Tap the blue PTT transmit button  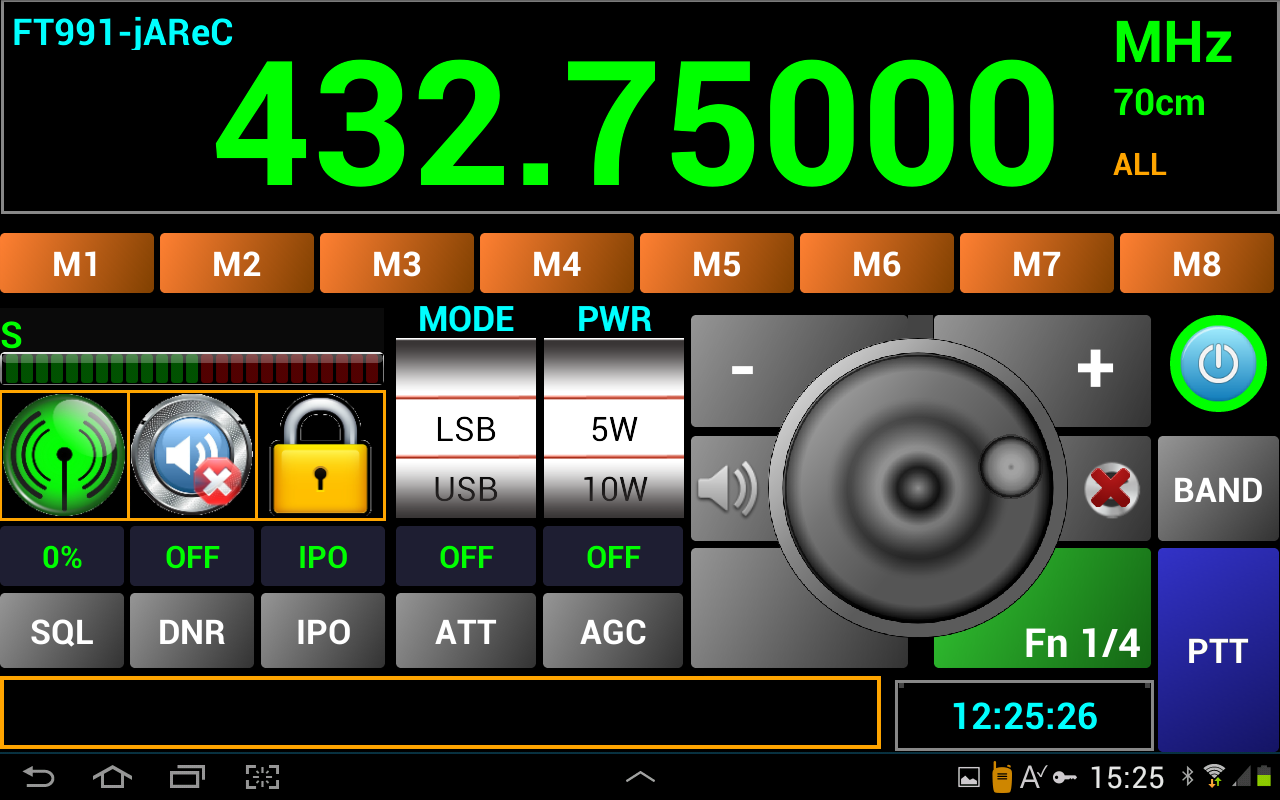[x=1218, y=650]
